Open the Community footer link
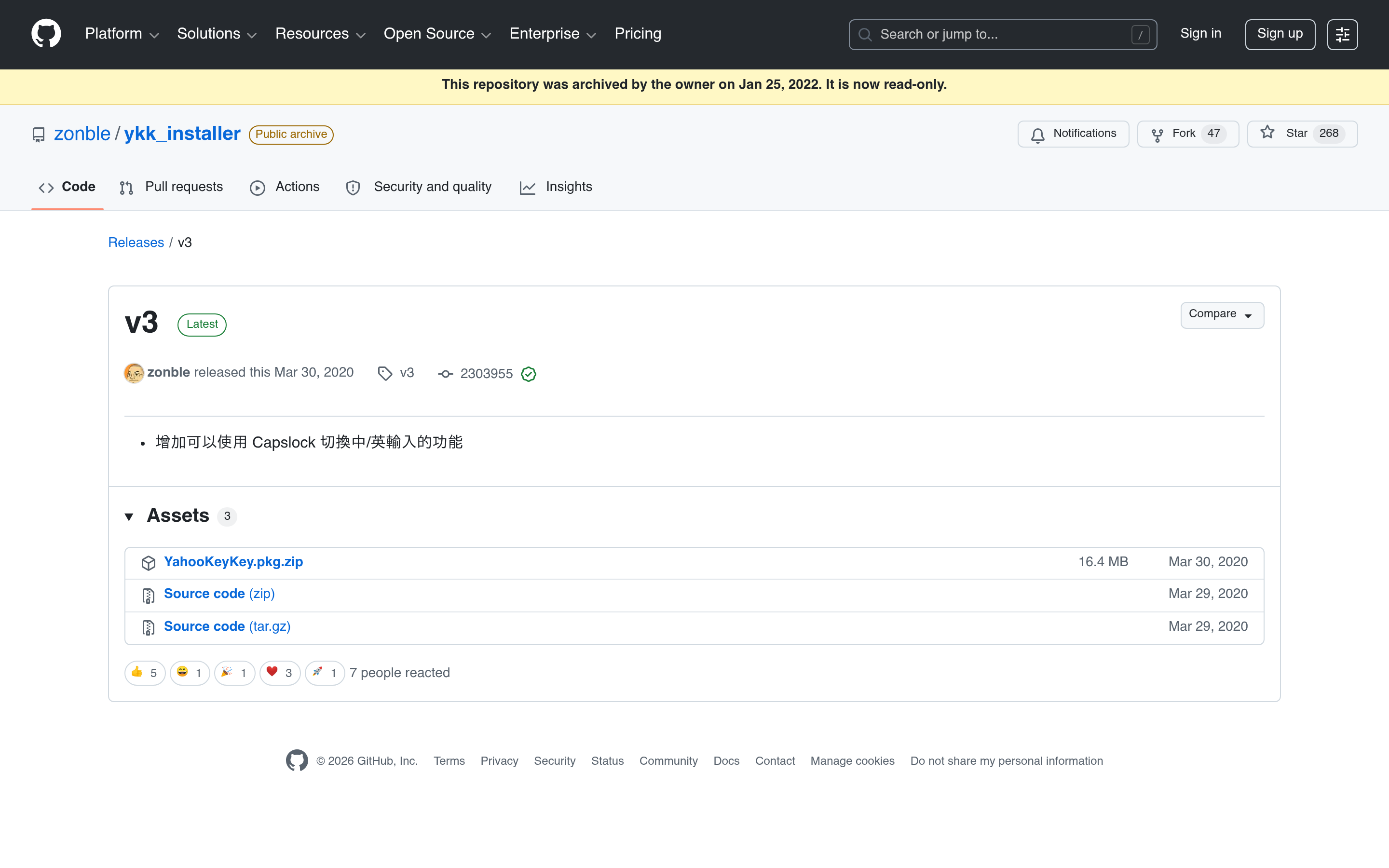The width and height of the screenshot is (1389, 868). [668, 761]
